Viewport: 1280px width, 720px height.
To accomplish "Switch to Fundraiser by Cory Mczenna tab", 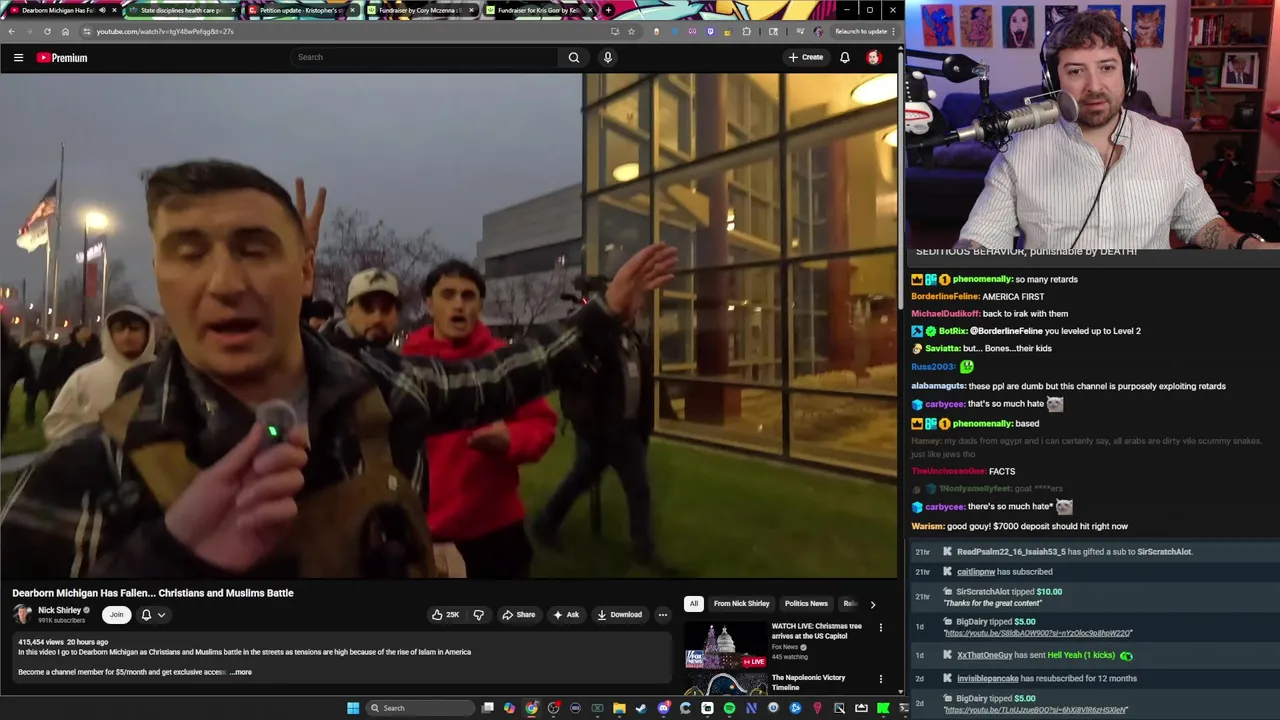I will click(x=419, y=10).
